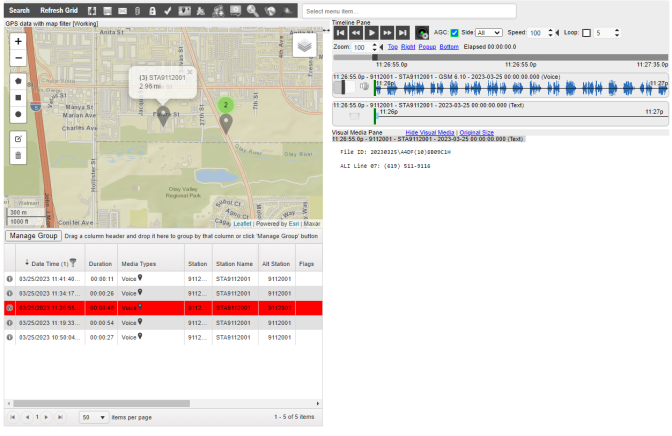
Task: Click info icon of the 11:19:33 row
Action: (x=9, y=323)
